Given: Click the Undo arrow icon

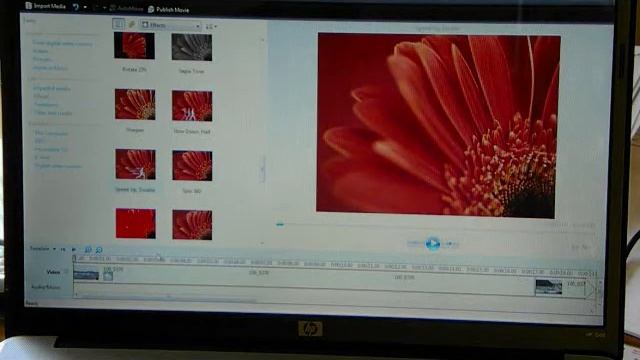Looking at the screenshot, I should click(76, 7).
